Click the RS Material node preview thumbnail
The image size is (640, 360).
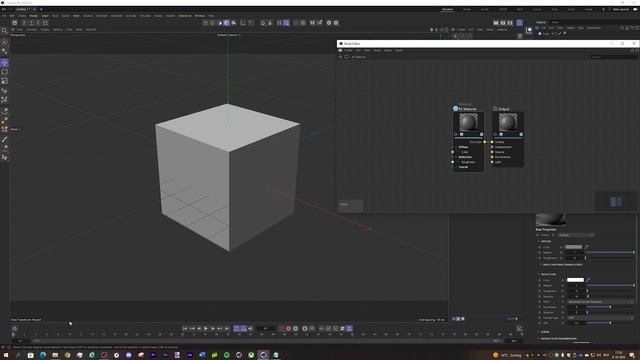tap(468, 122)
